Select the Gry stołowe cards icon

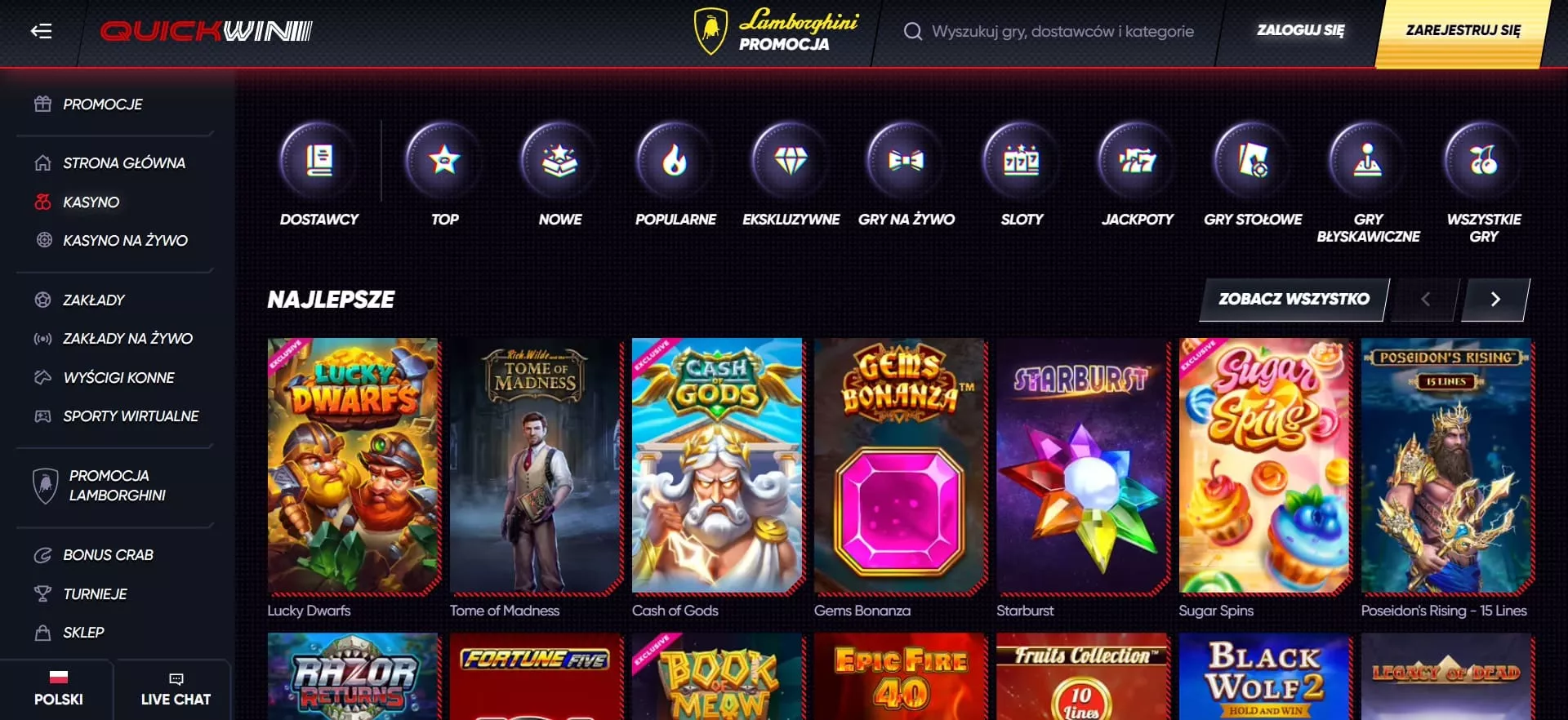[1253, 160]
